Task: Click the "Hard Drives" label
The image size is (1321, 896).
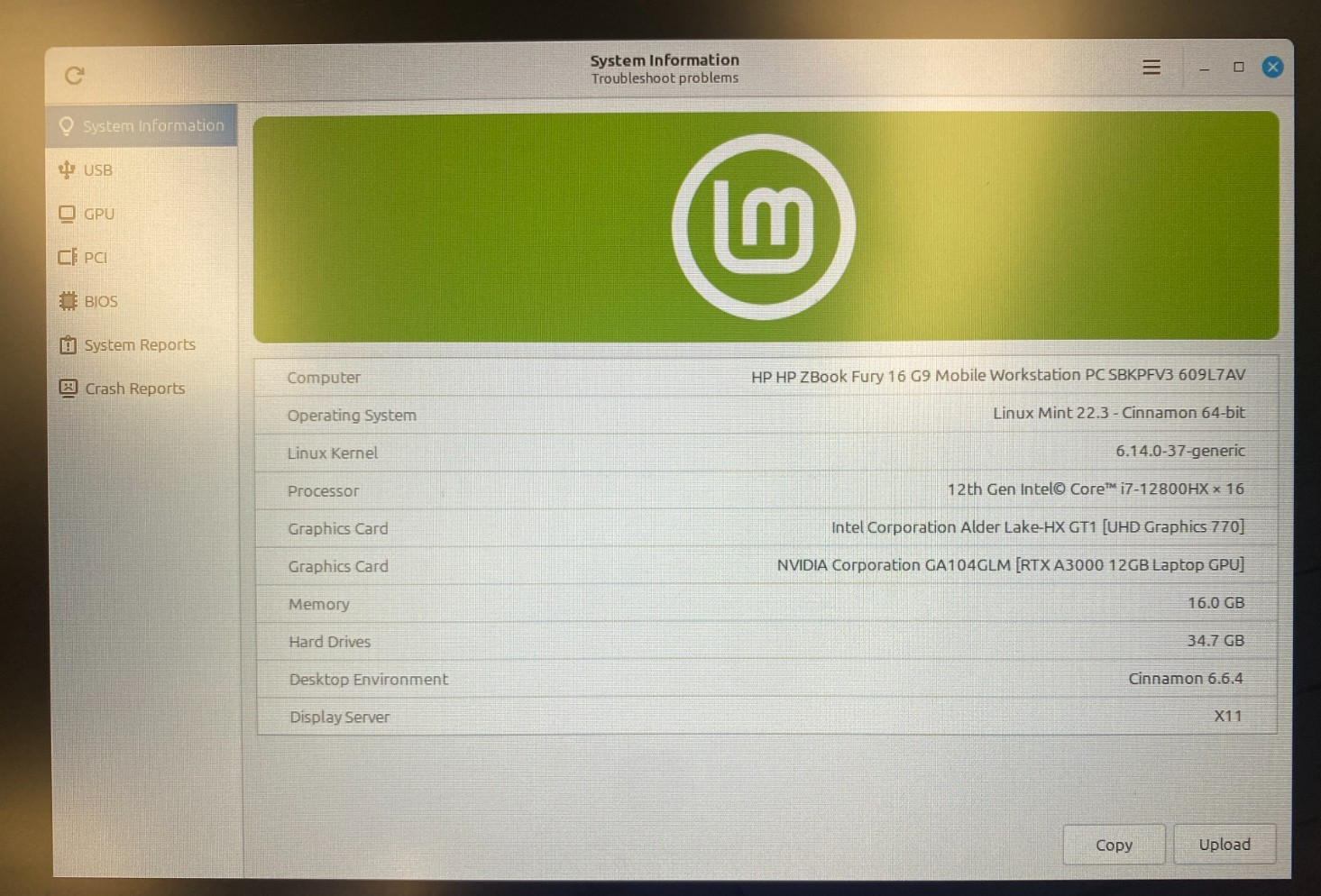Action: pos(330,642)
